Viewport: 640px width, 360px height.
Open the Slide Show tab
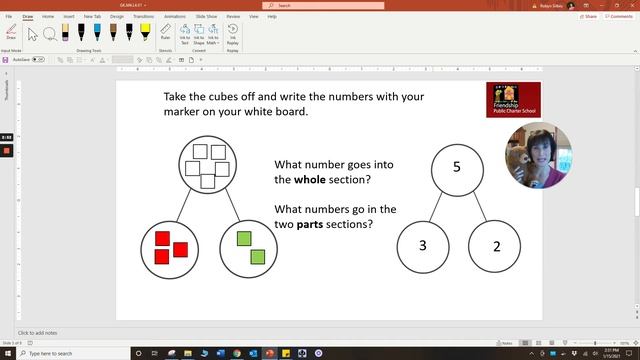206,16
